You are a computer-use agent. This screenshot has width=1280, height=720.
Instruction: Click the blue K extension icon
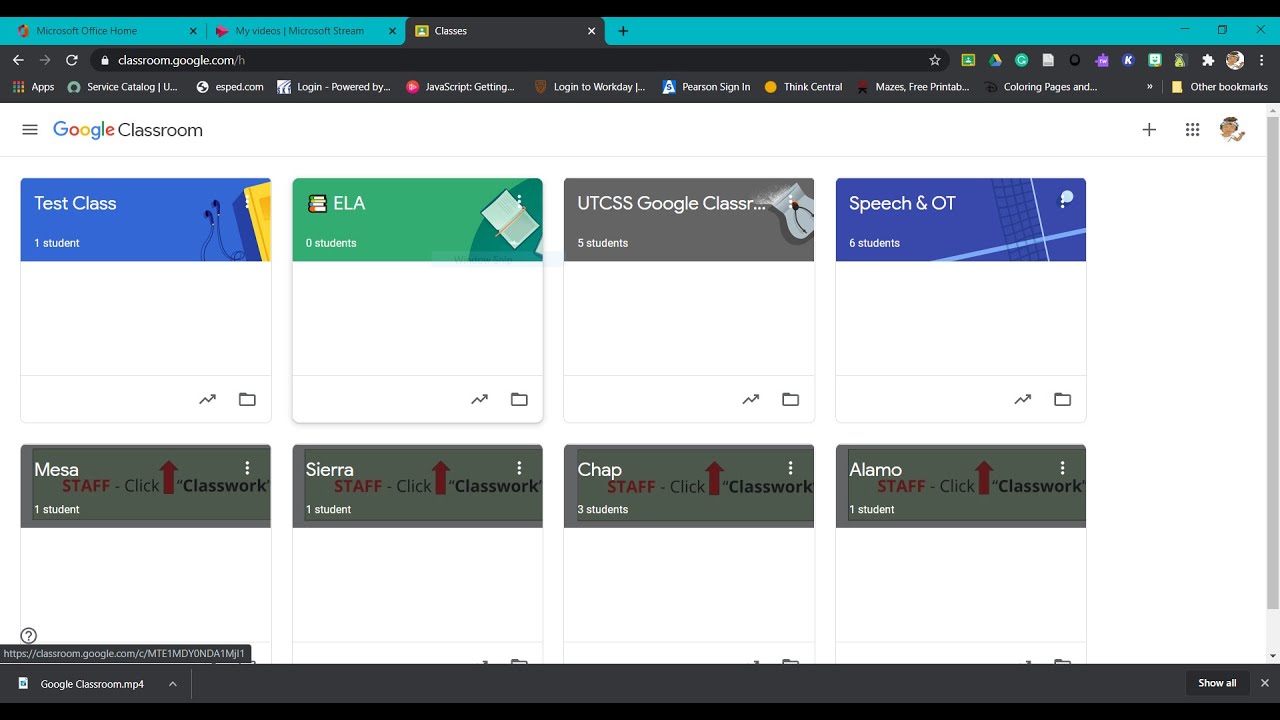1128,60
